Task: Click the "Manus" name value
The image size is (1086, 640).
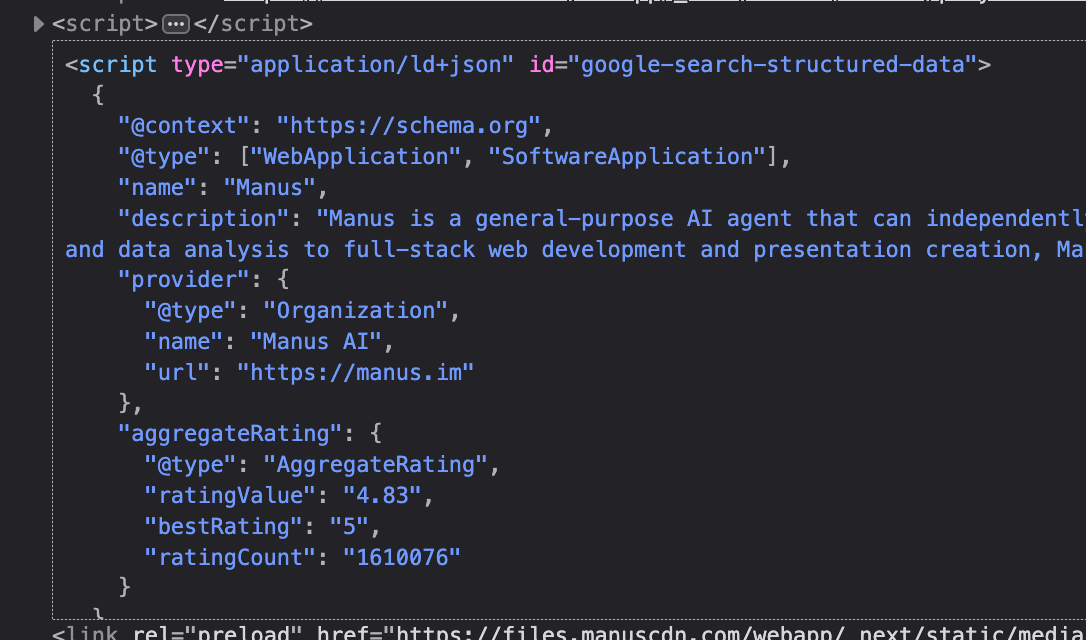Action: (x=269, y=188)
